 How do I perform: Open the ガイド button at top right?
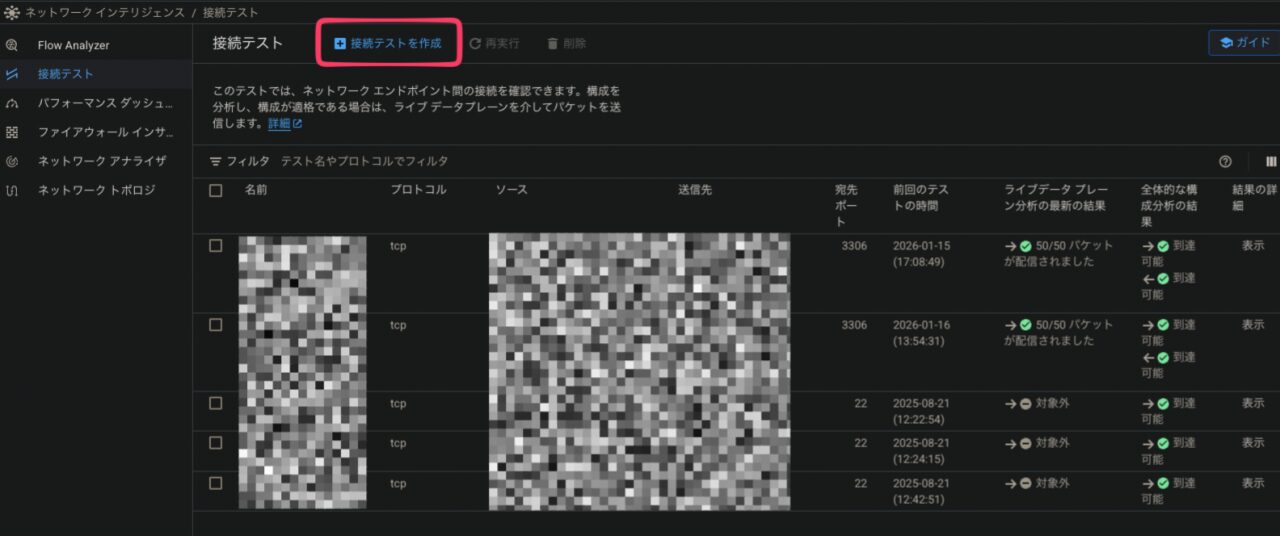pos(1244,43)
